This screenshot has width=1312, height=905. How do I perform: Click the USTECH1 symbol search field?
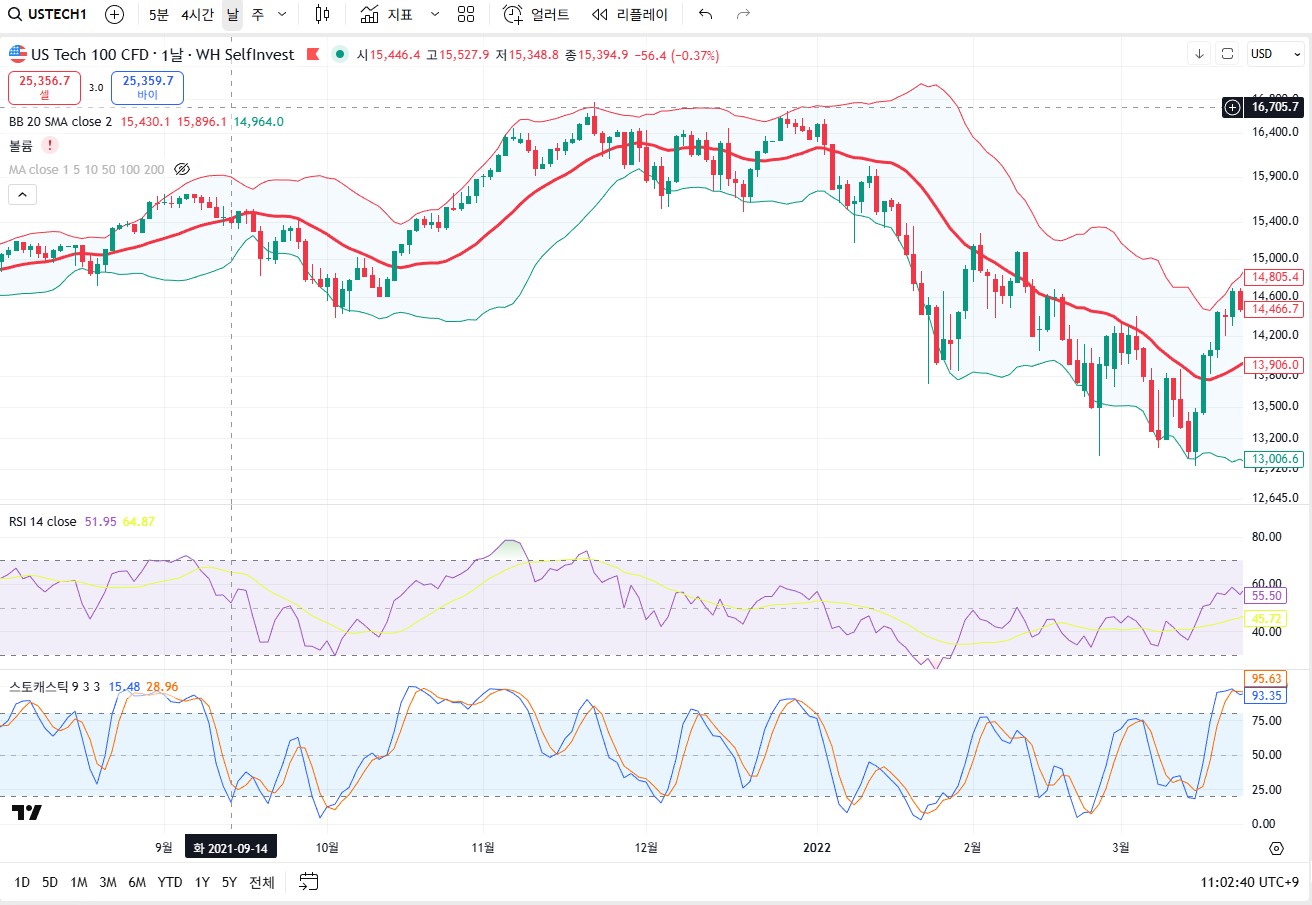(x=48, y=14)
